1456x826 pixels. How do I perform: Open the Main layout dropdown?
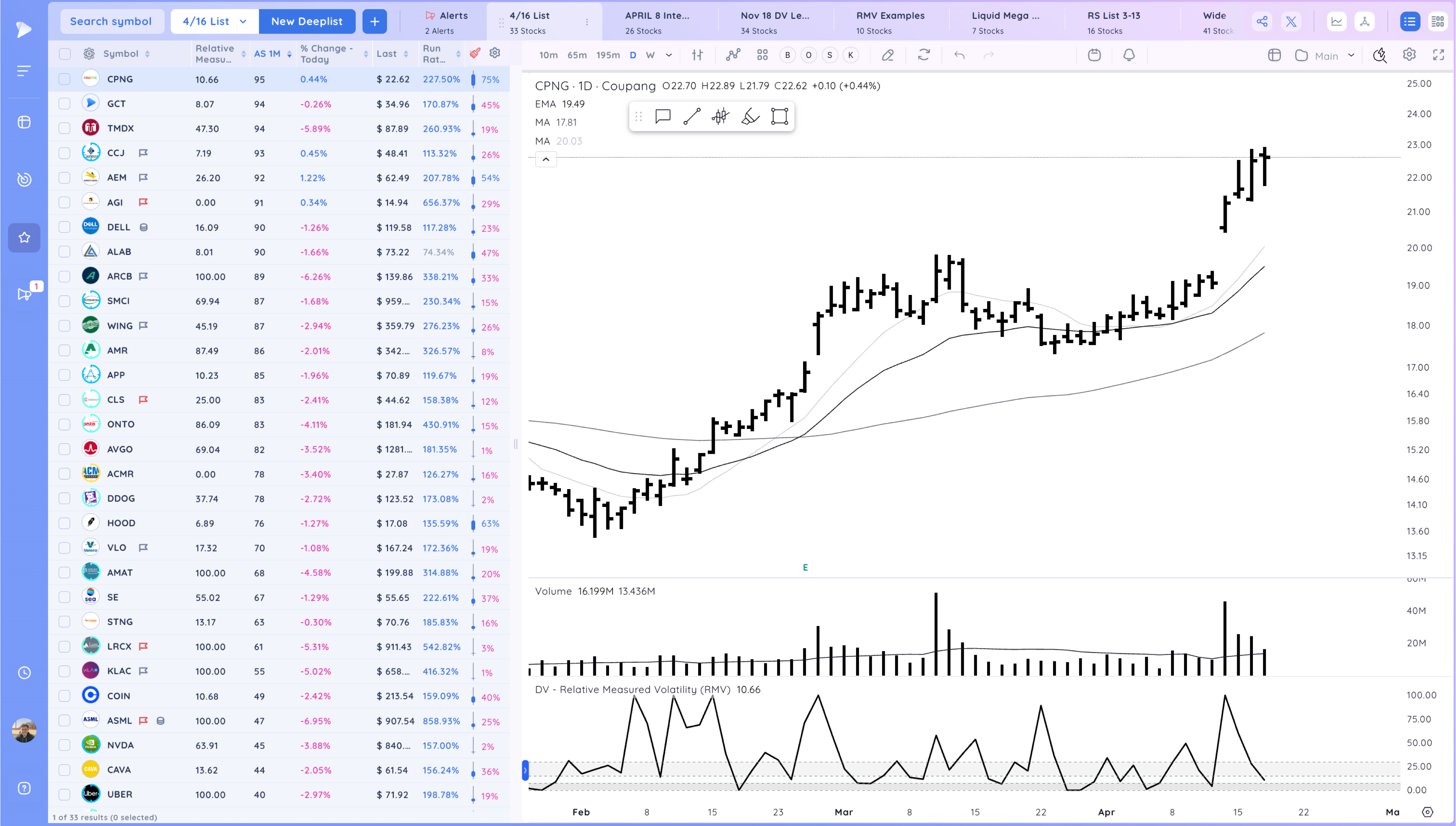click(1326, 56)
